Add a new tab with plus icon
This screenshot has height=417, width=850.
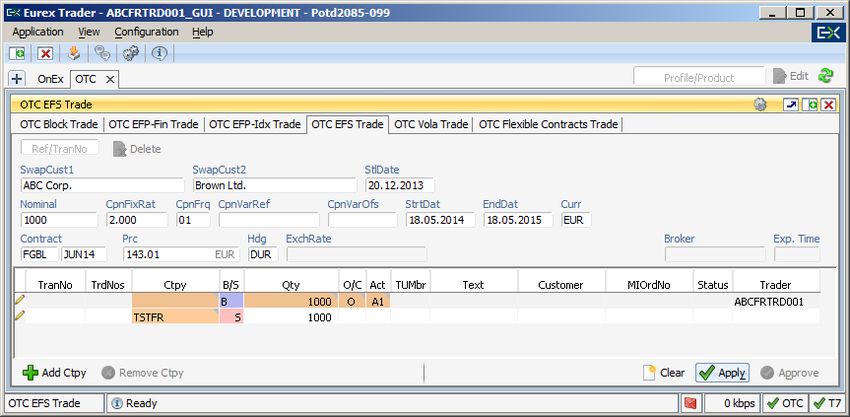tap(17, 79)
